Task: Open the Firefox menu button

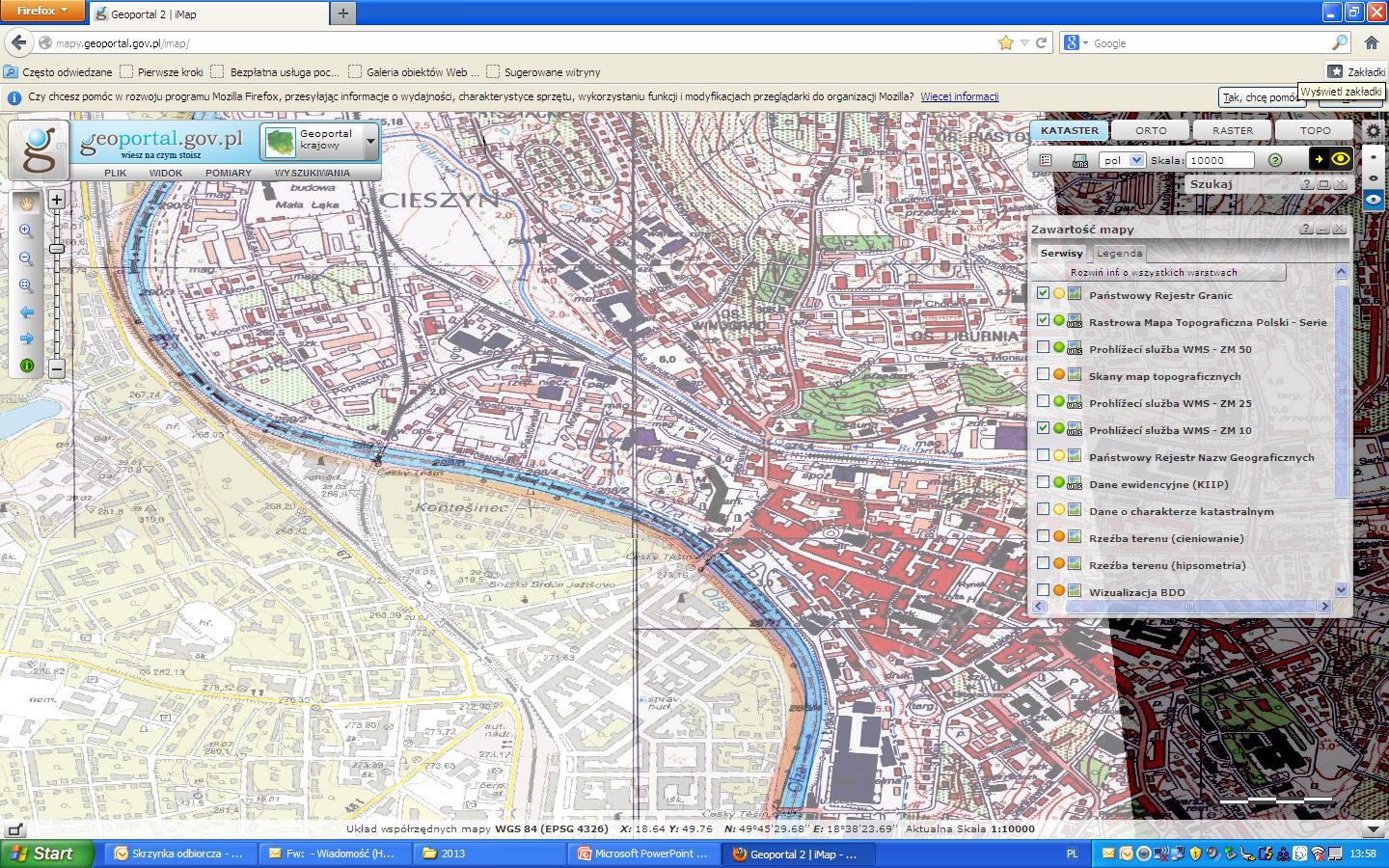Action: 41,12
